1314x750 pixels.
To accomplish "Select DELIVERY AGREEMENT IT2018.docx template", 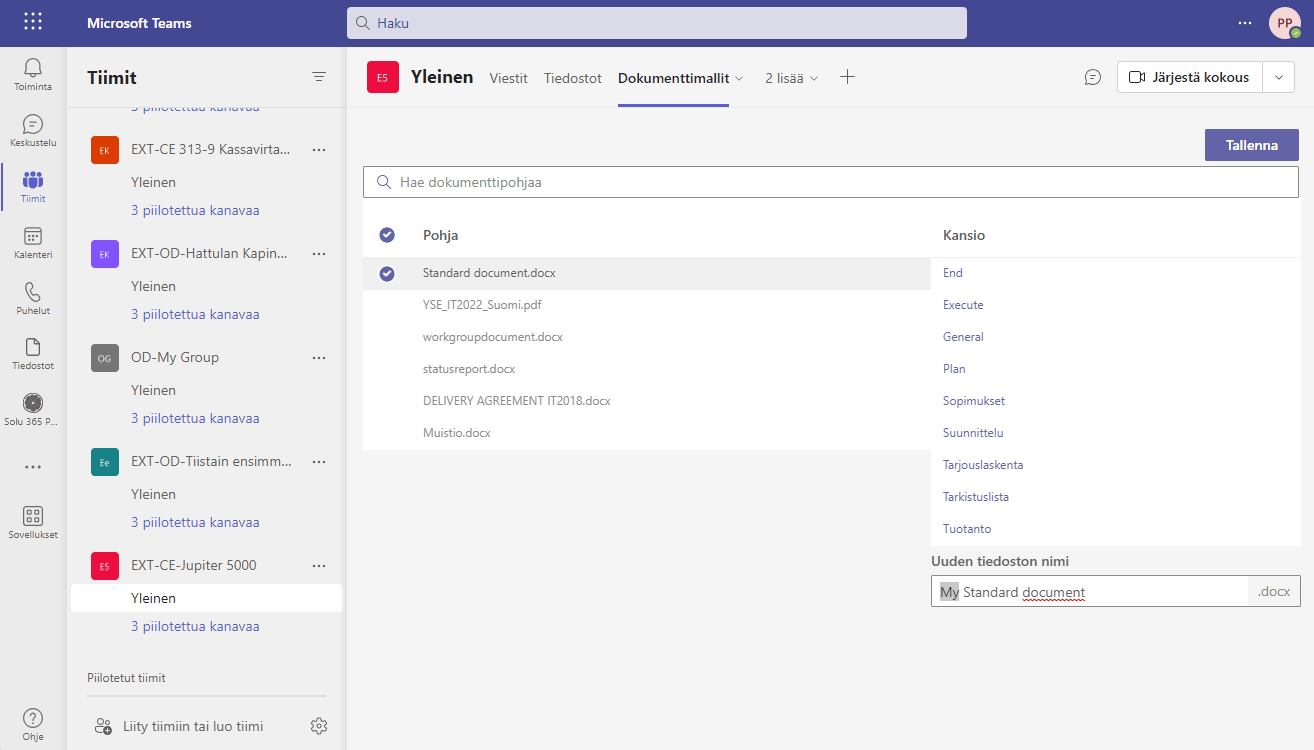I will 647,401.
